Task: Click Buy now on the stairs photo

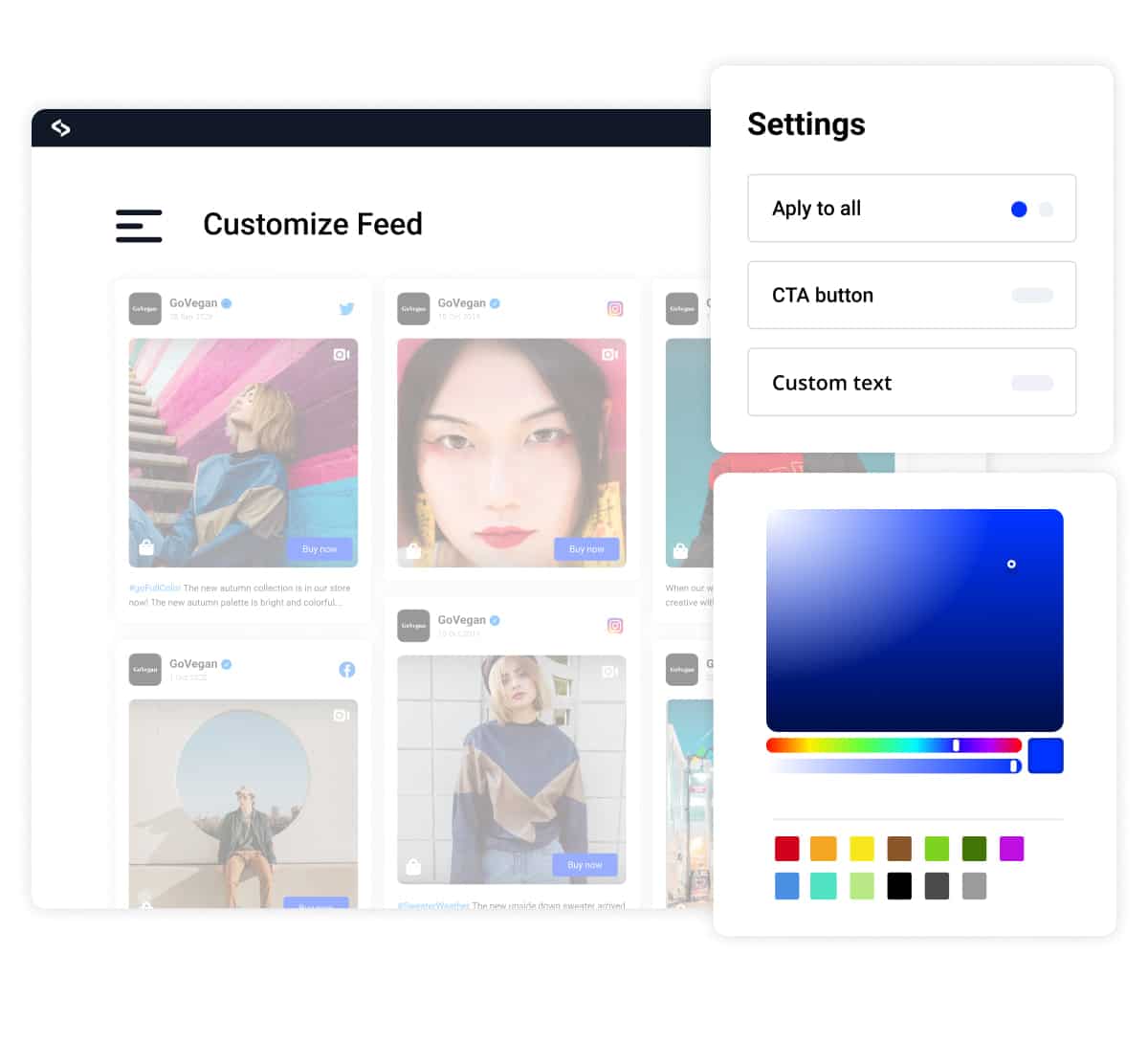Action: click(x=320, y=549)
